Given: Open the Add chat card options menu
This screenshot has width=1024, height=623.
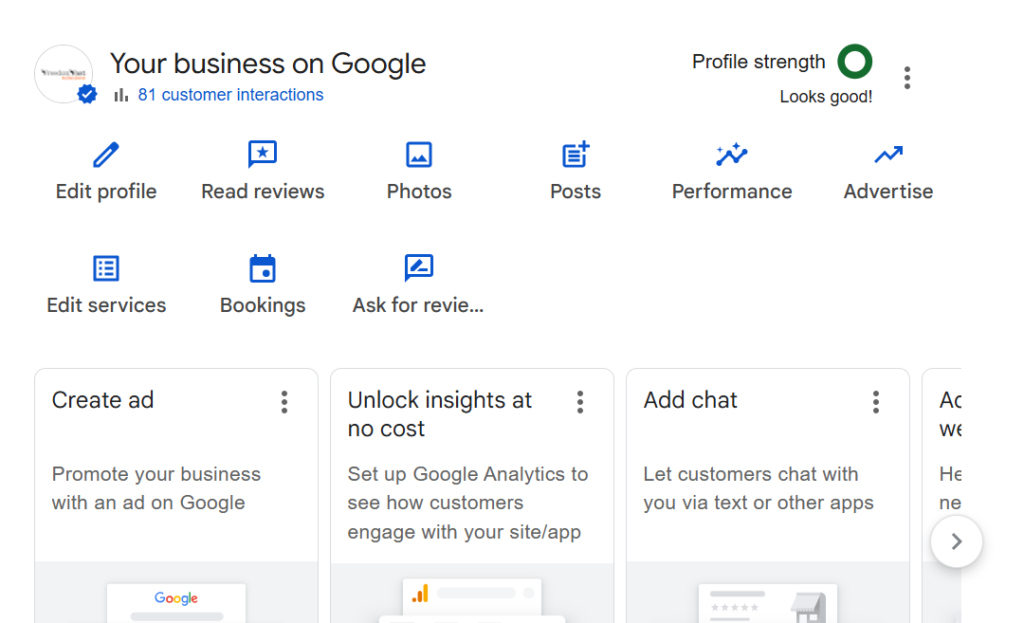Looking at the screenshot, I should coord(876,402).
